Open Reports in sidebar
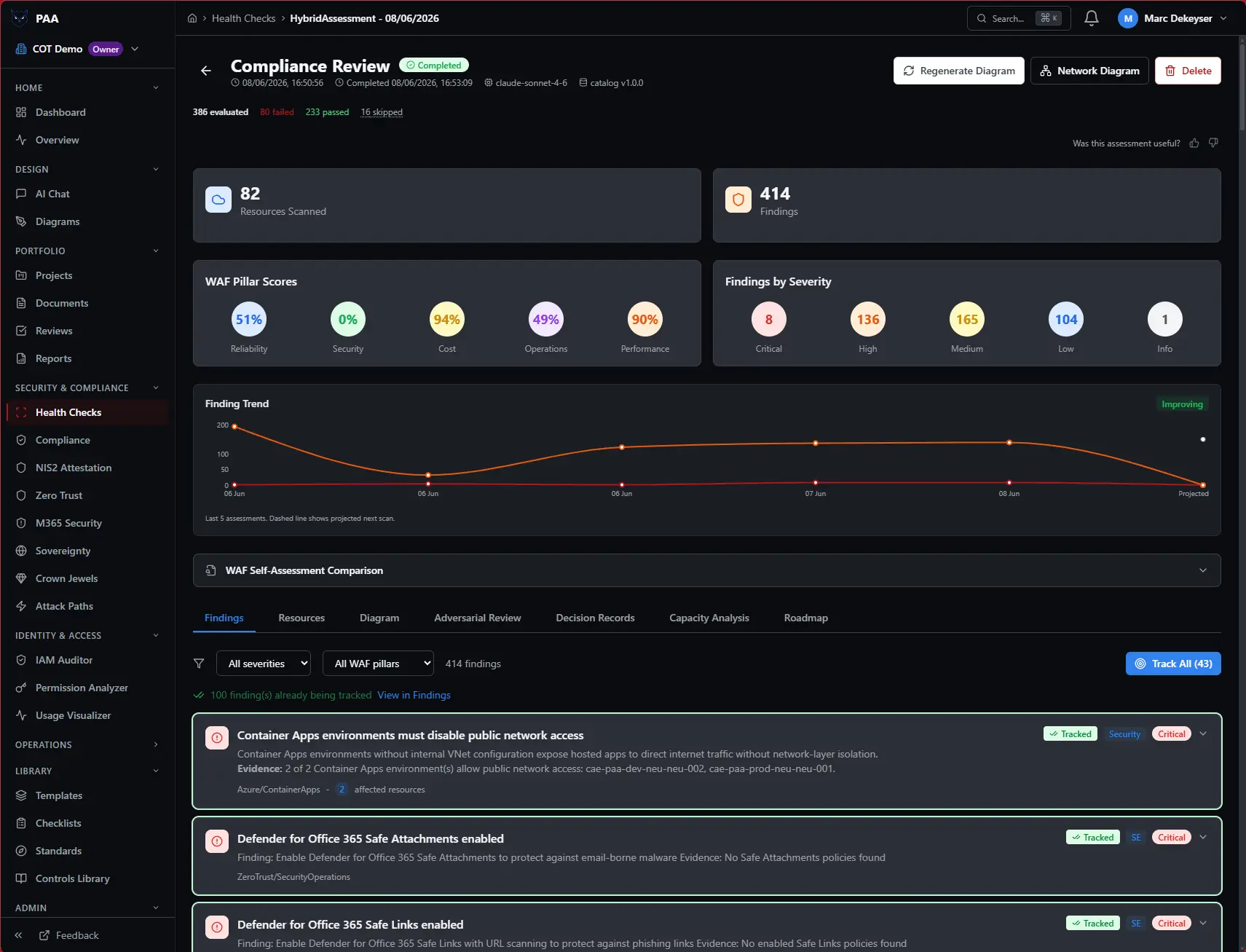 pyautogui.click(x=87, y=358)
